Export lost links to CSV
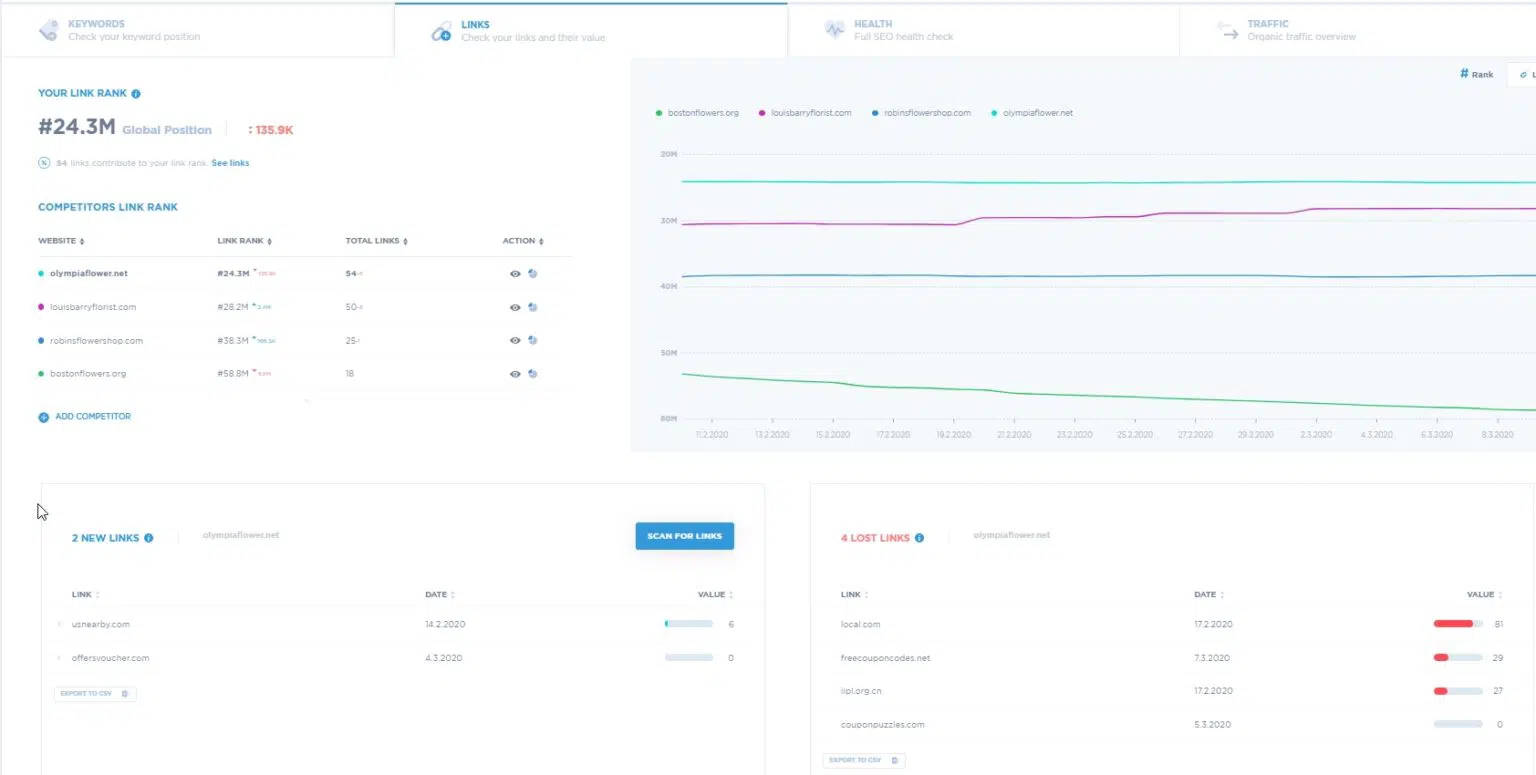 pos(864,760)
